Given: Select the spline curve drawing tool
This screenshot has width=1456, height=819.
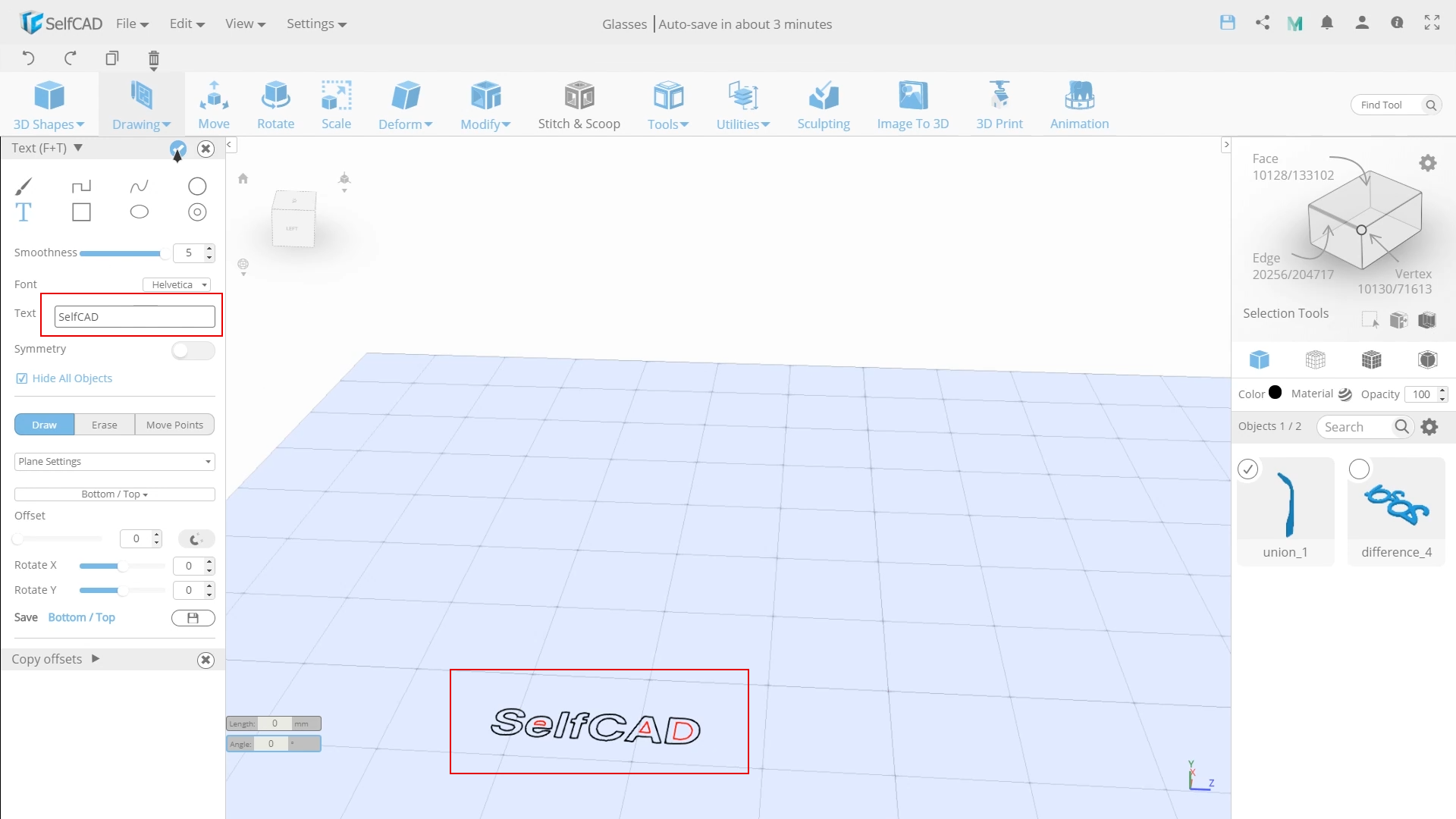Looking at the screenshot, I should [139, 186].
